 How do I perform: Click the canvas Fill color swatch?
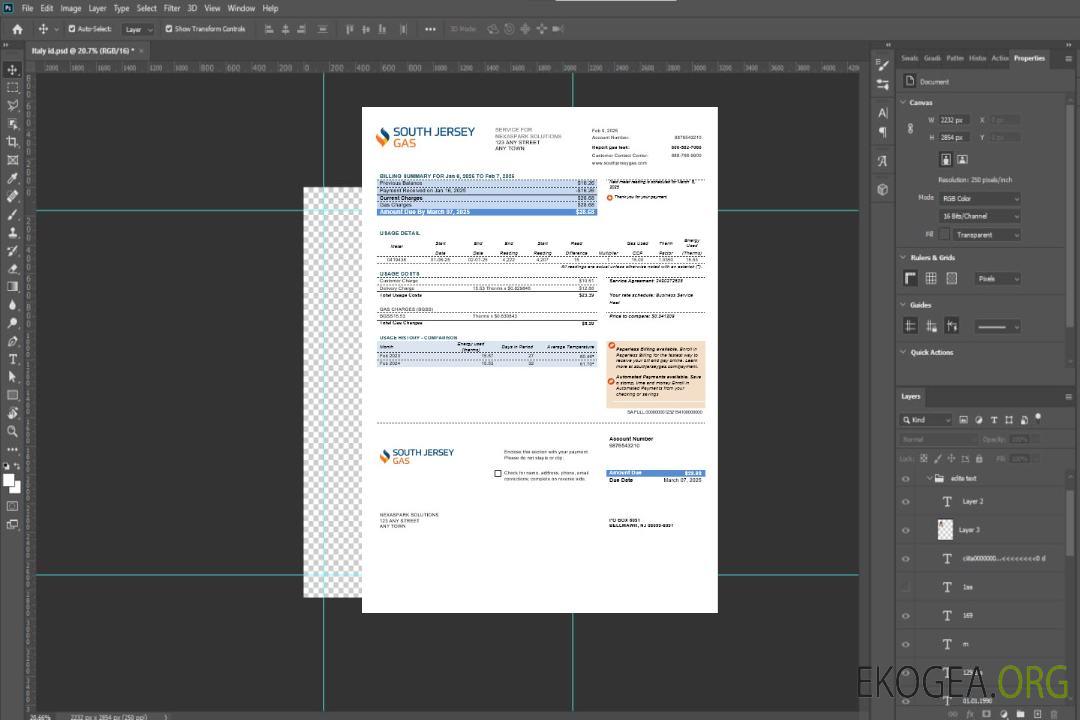pos(943,234)
